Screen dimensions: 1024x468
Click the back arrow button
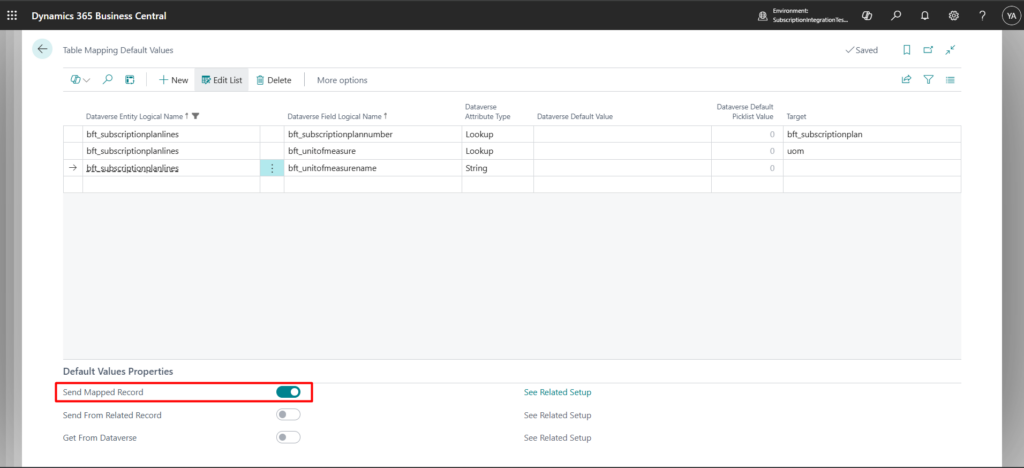42,49
